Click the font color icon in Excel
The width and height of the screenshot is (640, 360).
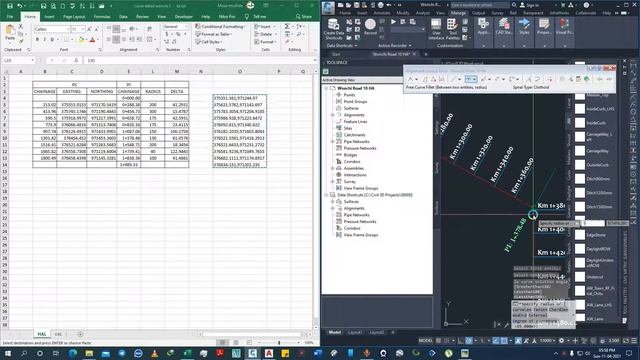(92, 40)
